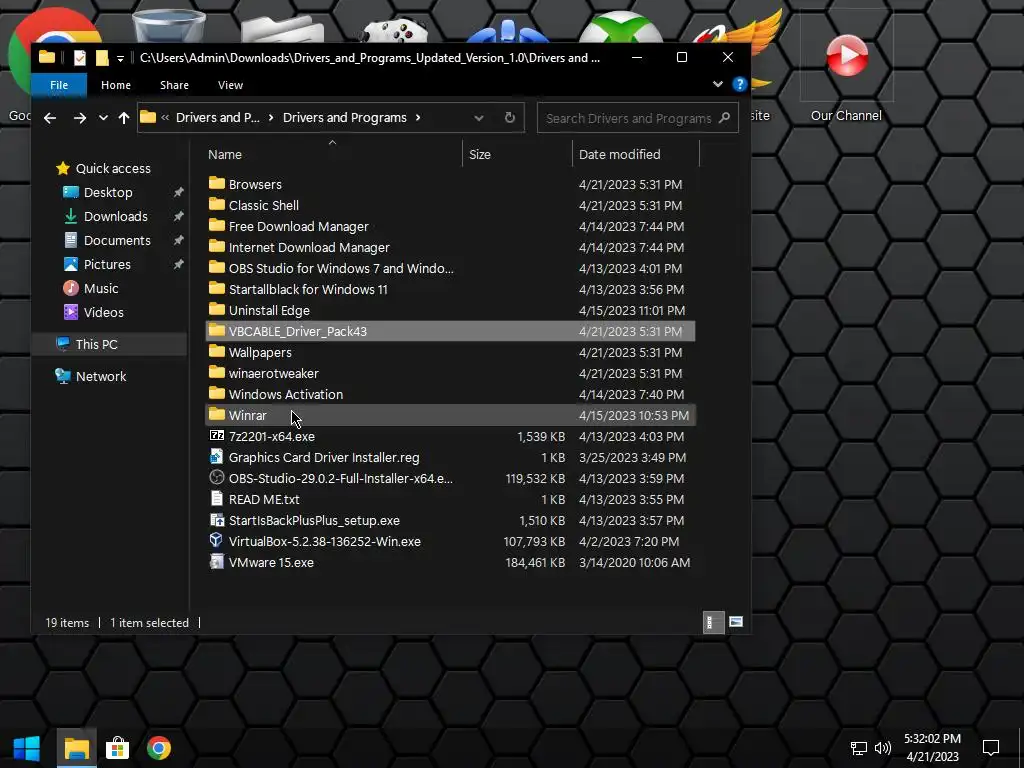Open the Windows Start menu

coord(27,748)
